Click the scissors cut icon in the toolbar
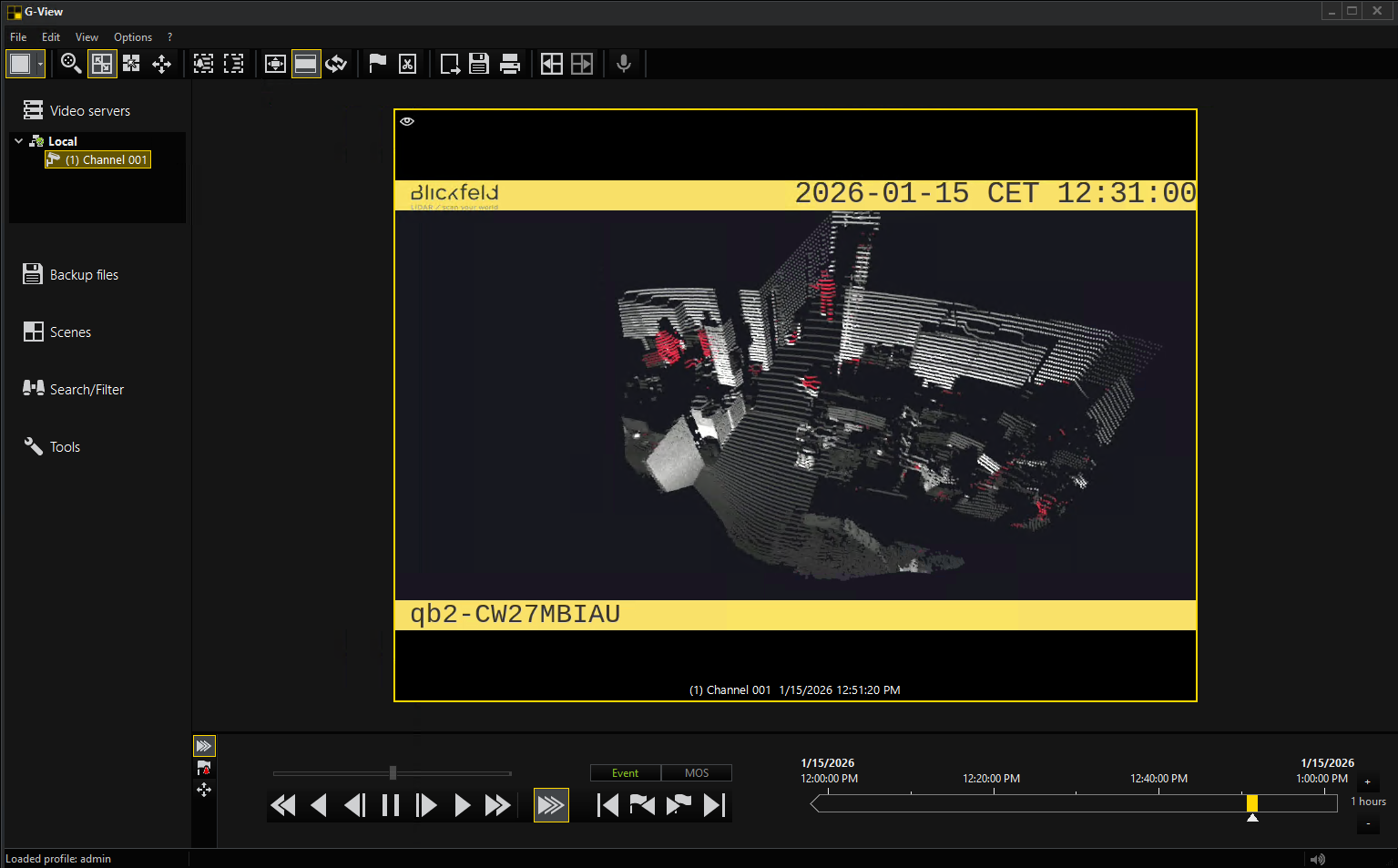This screenshot has width=1398, height=868. [x=407, y=64]
